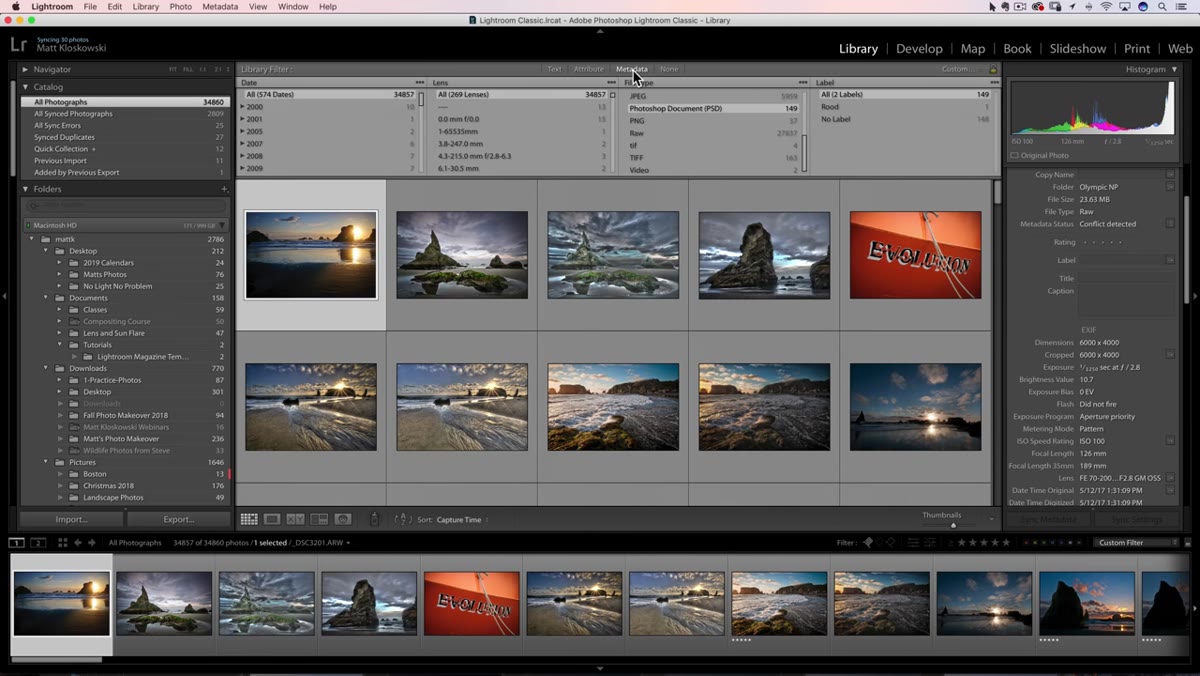Reverse sort direction with the a-z icon

point(403,519)
